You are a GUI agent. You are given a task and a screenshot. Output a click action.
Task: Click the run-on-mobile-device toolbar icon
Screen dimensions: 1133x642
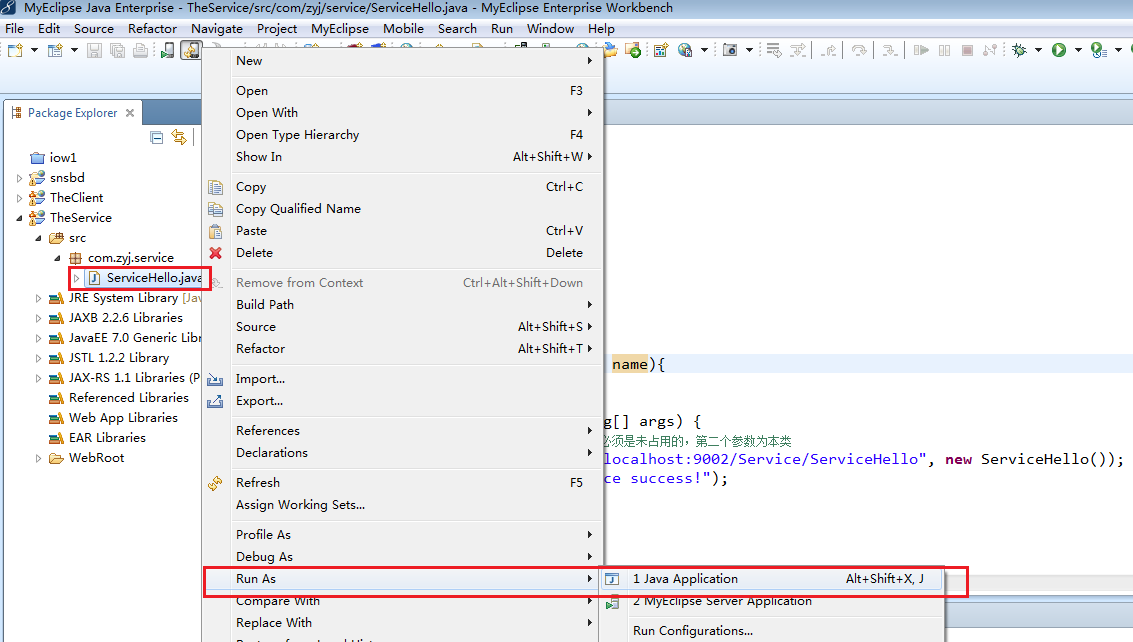[168, 50]
